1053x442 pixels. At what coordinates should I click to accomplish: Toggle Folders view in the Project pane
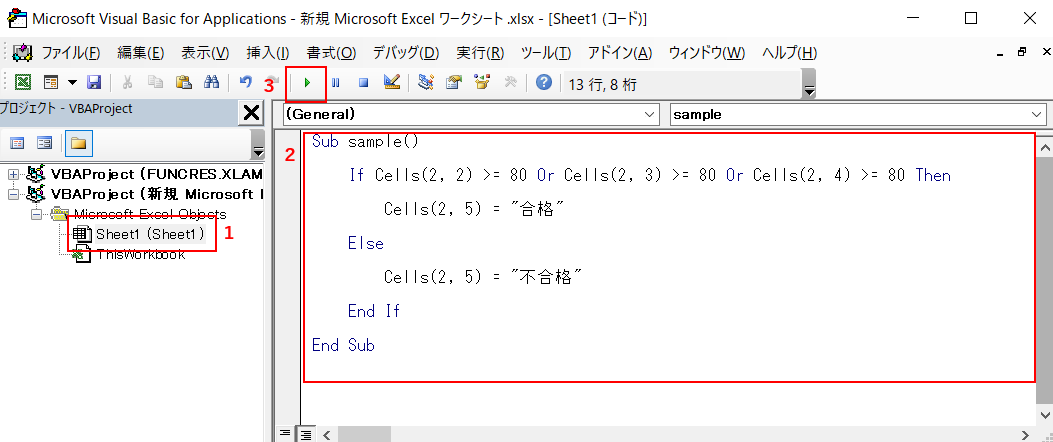[78, 143]
